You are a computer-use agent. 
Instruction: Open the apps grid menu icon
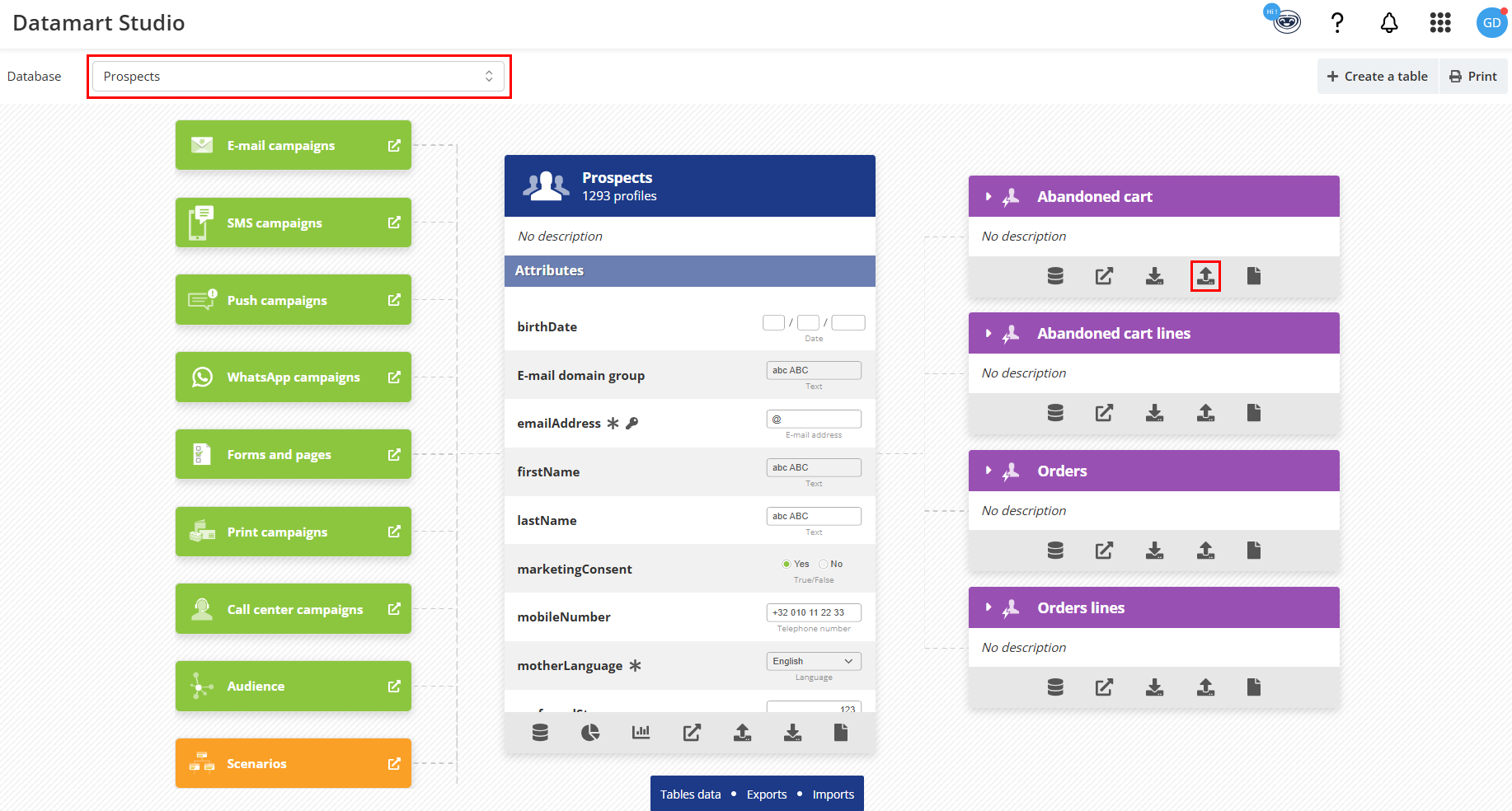(1439, 23)
